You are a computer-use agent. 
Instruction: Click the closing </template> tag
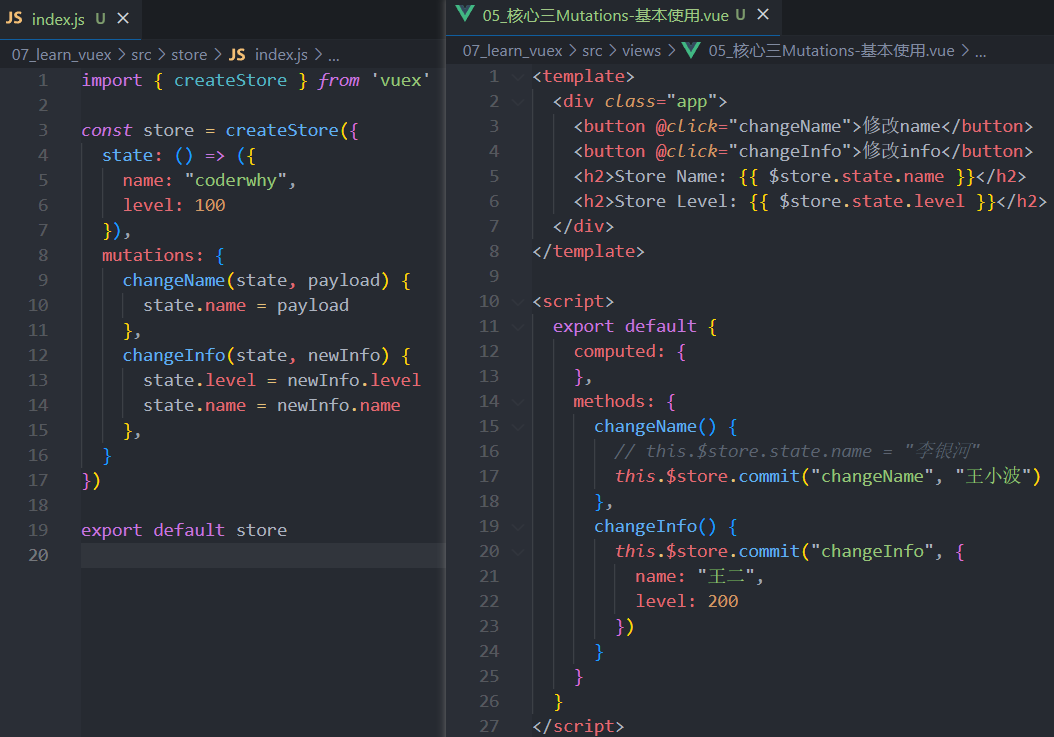coord(588,251)
